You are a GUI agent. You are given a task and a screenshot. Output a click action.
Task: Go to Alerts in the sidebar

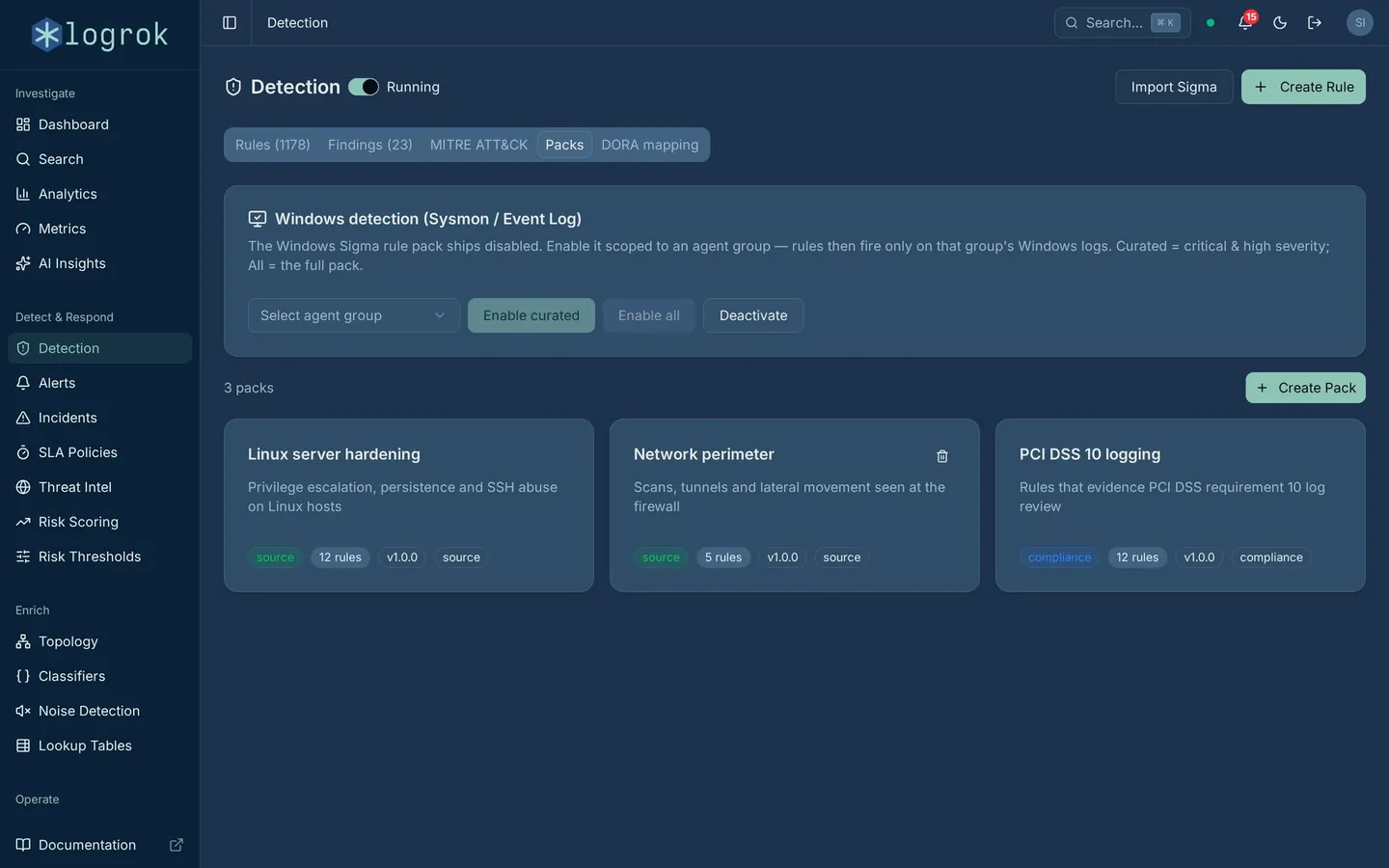(99, 383)
